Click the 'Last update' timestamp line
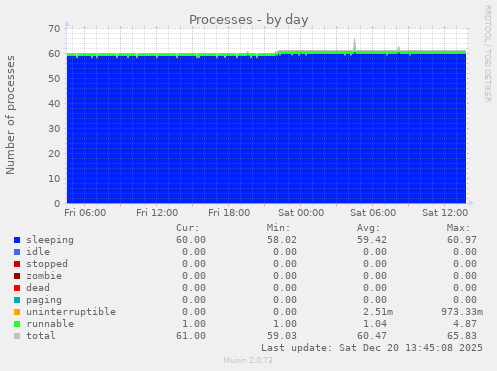The width and height of the screenshot is (497, 371). 372,348
